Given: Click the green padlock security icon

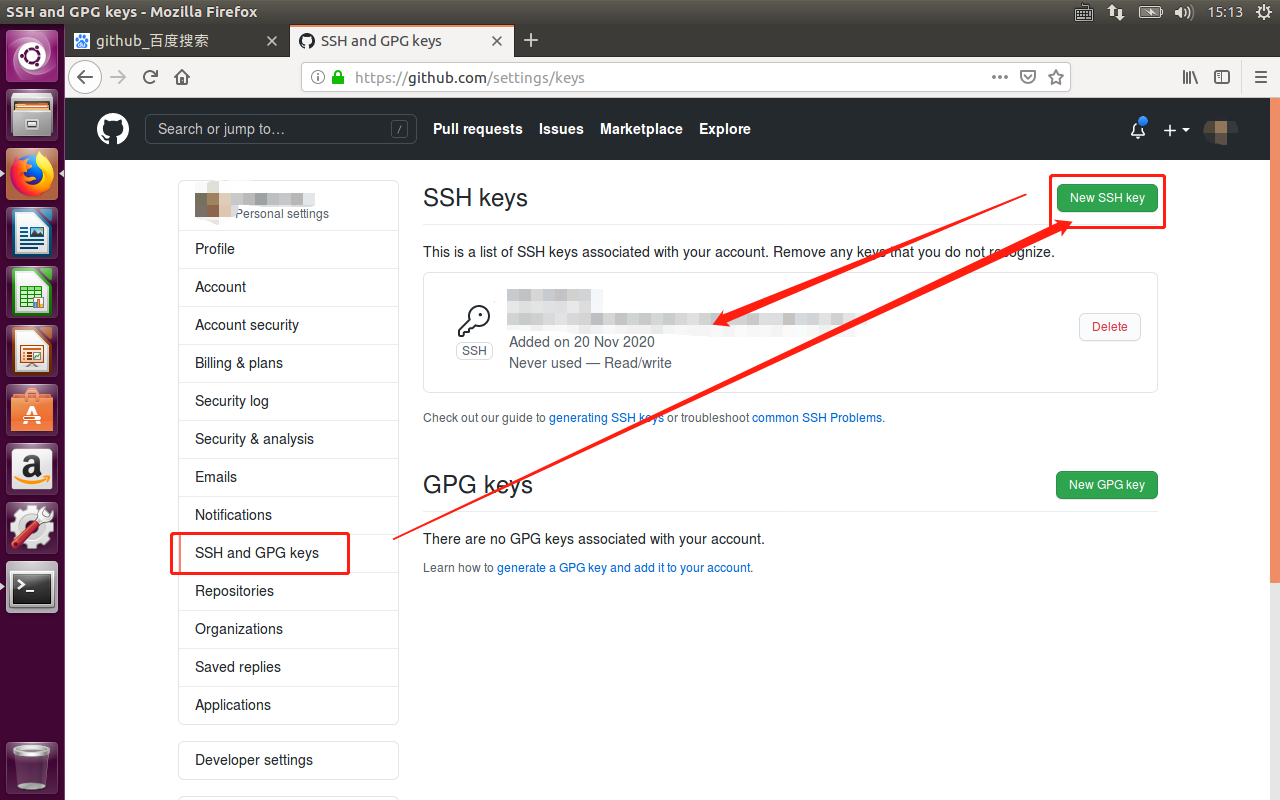Looking at the screenshot, I should pos(338,77).
